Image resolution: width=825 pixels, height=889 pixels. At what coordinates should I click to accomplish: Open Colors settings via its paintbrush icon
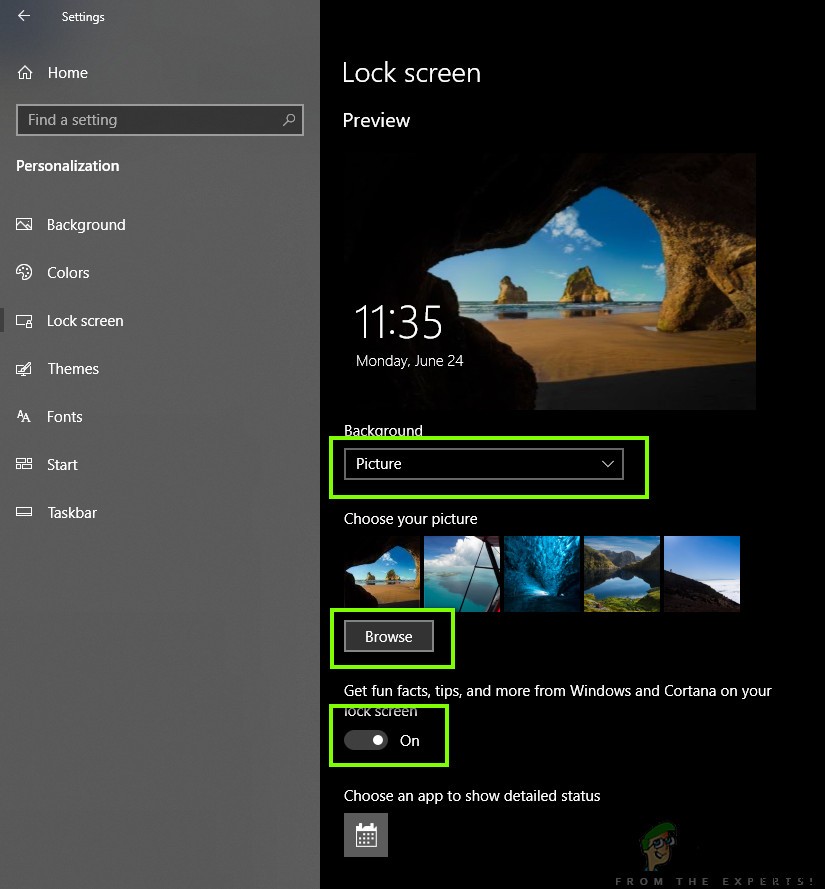click(x=23, y=272)
